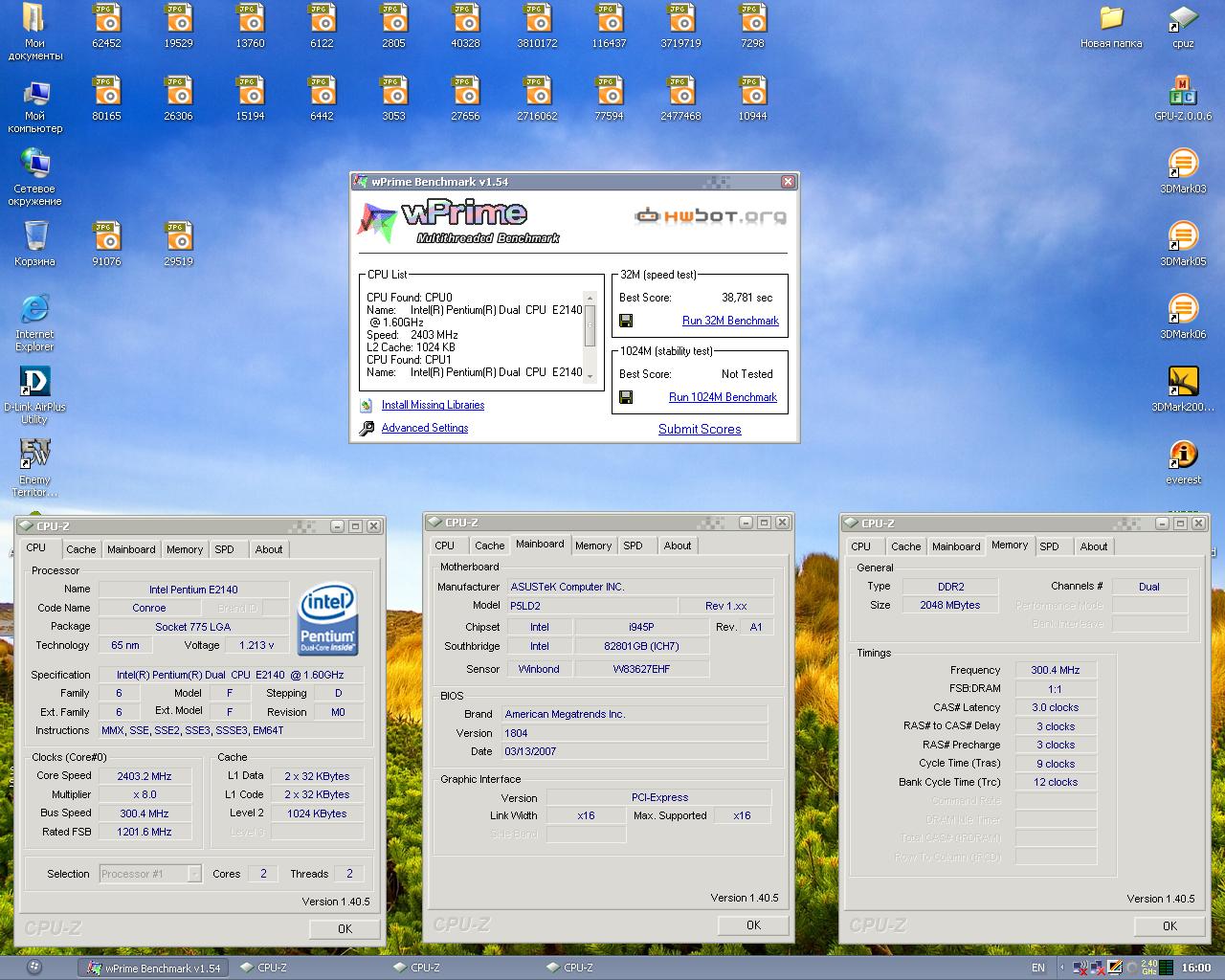Open the 13760 JPG desktop file

click(x=250, y=26)
